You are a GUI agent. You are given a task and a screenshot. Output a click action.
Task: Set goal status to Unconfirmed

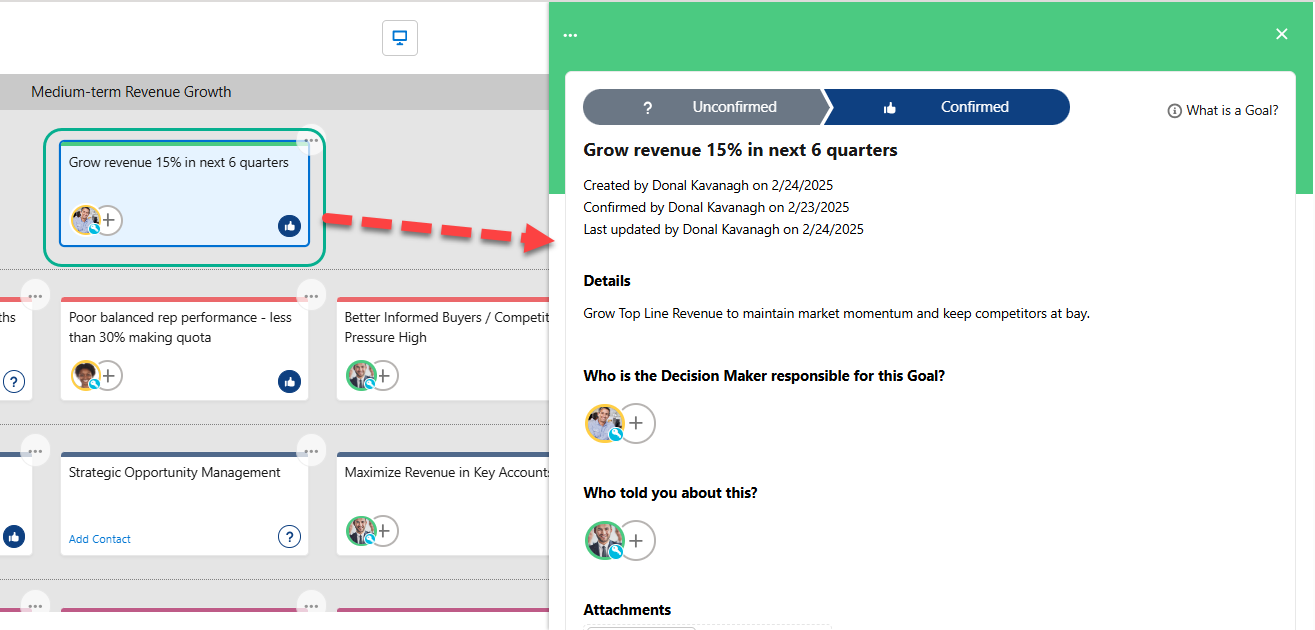[x=703, y=107]
